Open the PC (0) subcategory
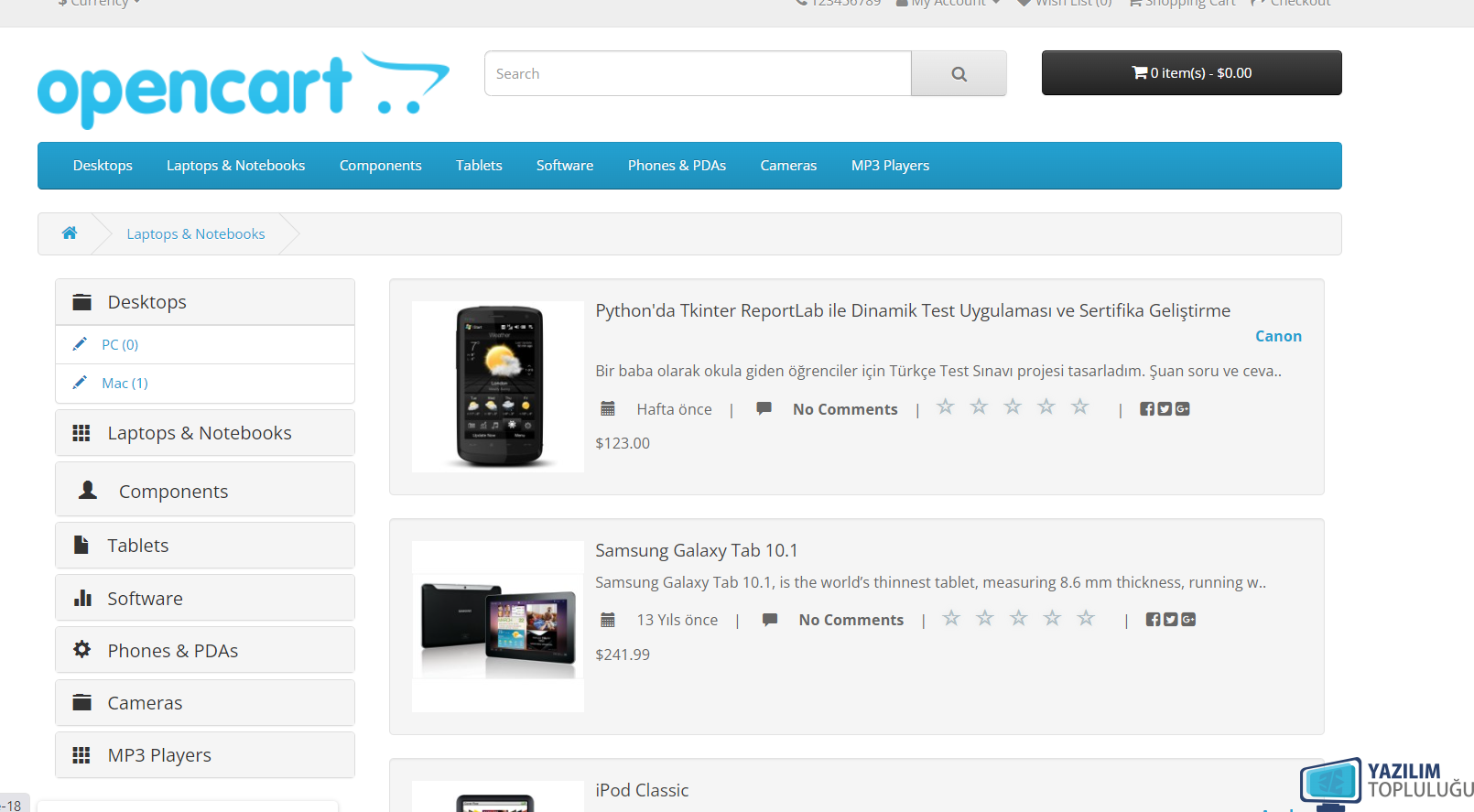The width and height of the screenshot is (1474, 812). [x=120, y=345]
